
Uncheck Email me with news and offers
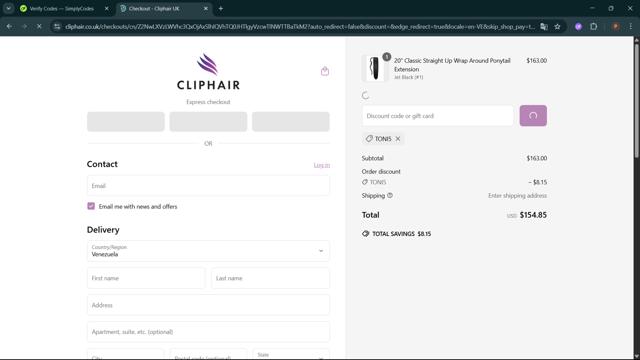[x=91, y=206]
